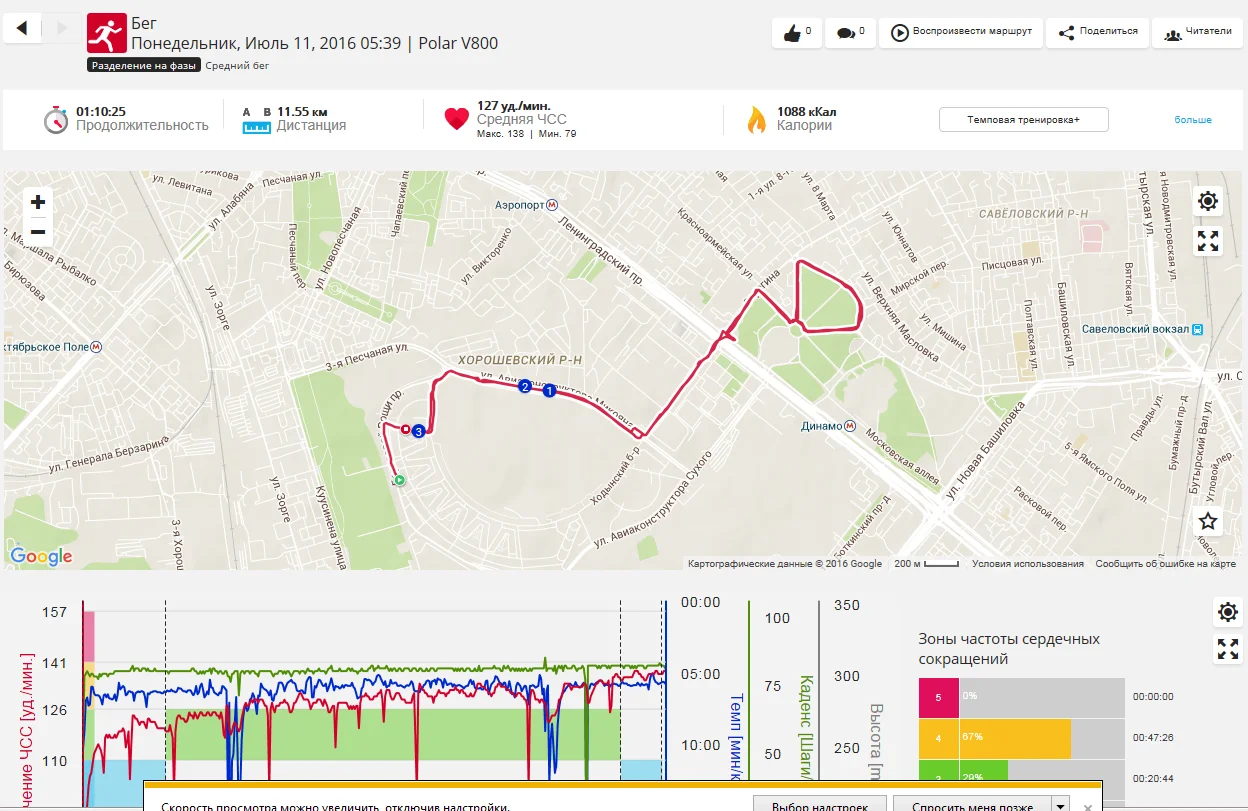
Task: Go to the previous training session
Action: click(x=22, y=28)
